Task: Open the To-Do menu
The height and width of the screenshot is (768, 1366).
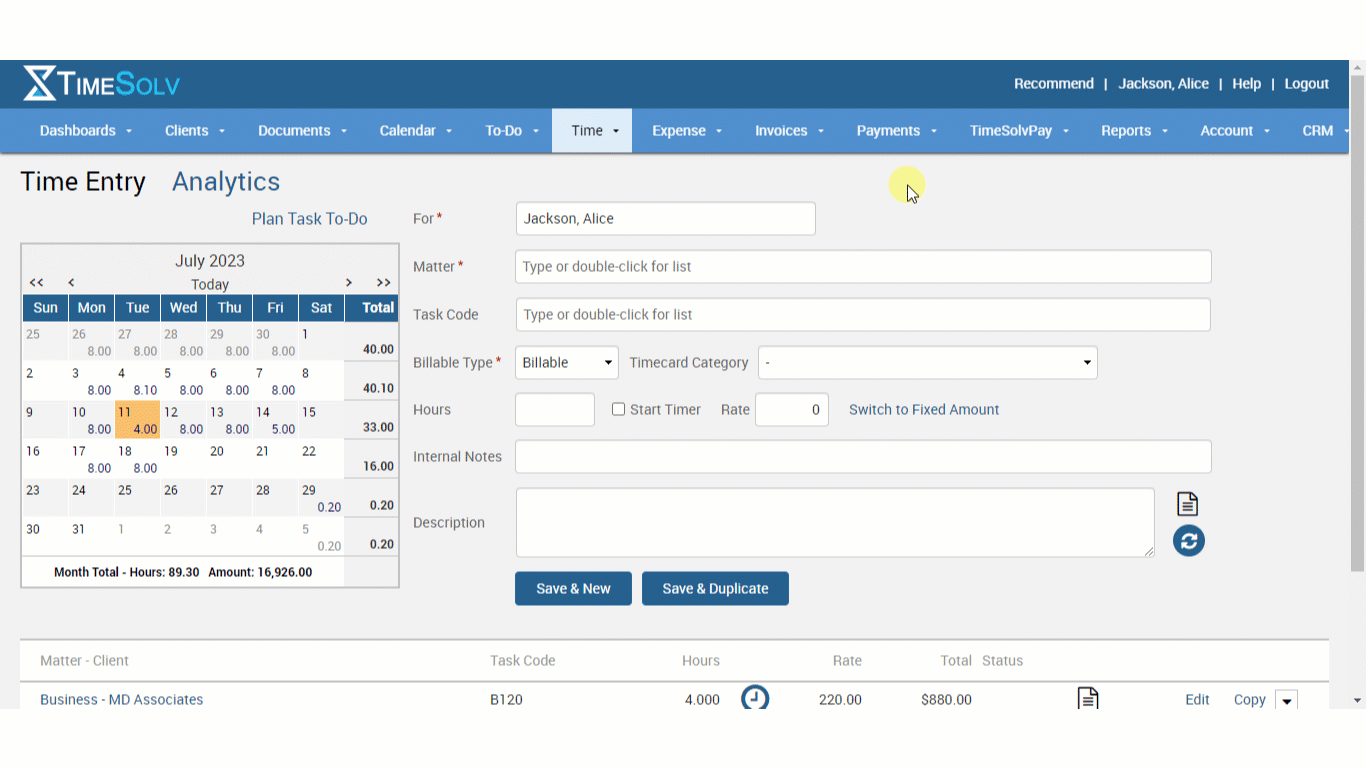Action: click(x=512, y=131)
